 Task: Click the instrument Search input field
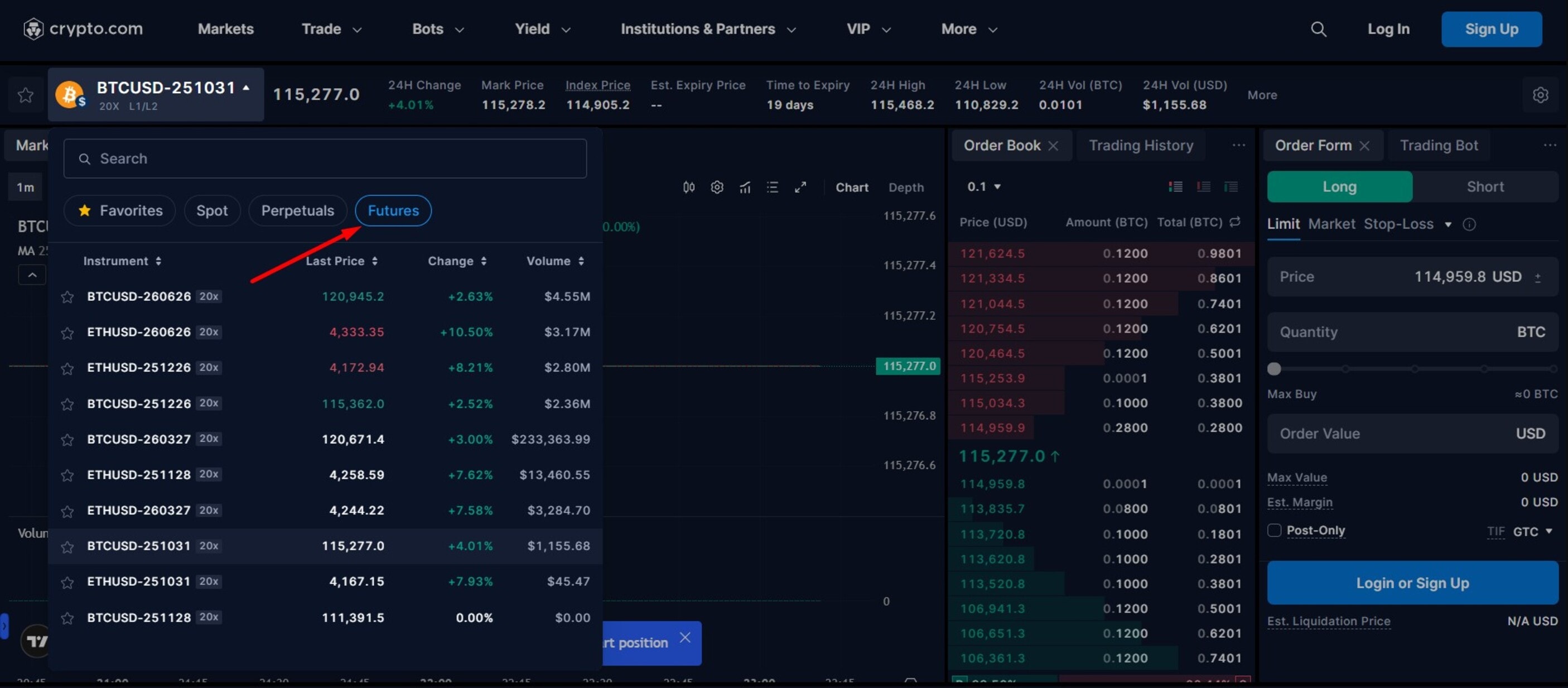325,159
